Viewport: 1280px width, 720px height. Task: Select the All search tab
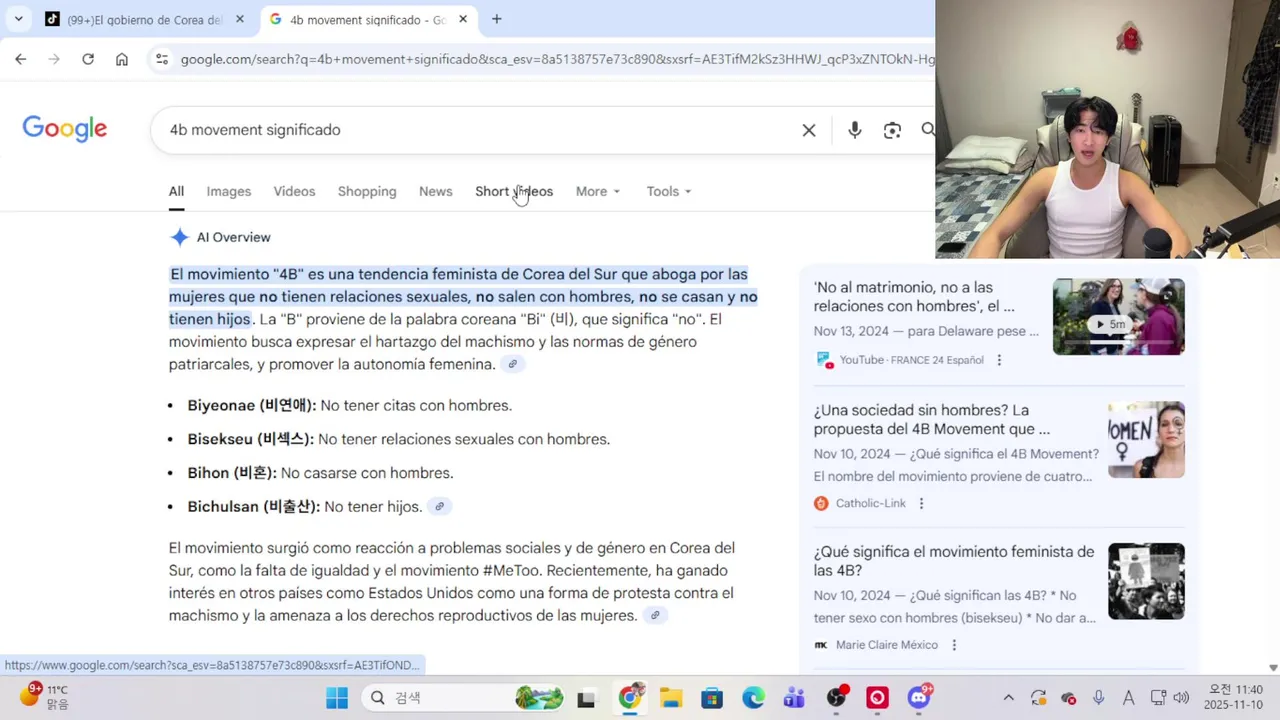(176, 191)
